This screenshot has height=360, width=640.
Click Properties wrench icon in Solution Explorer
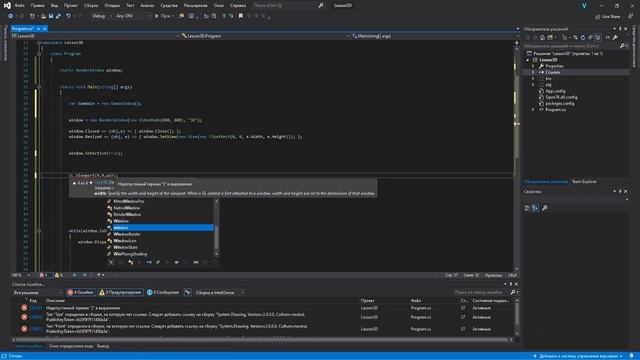(615, 38)
